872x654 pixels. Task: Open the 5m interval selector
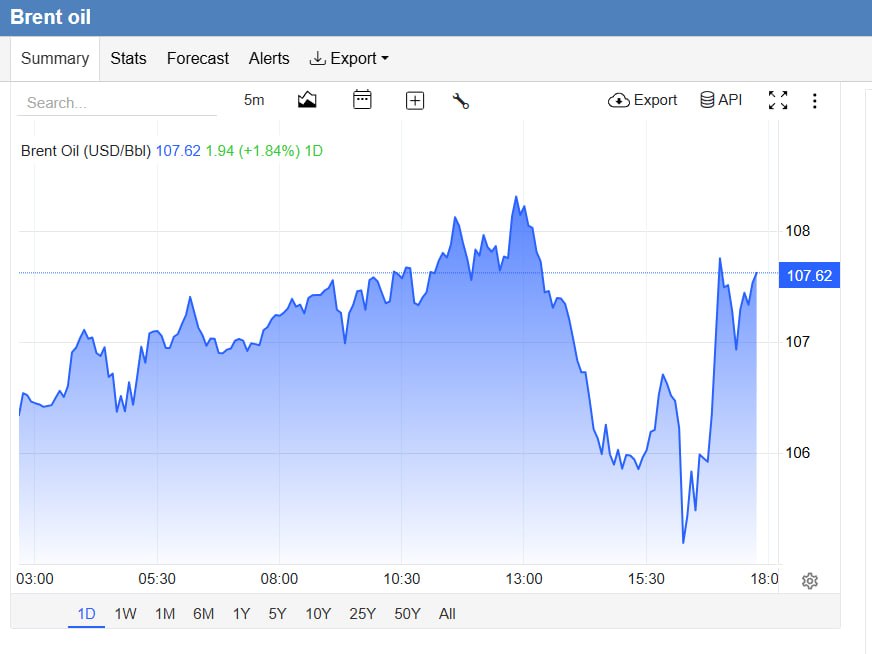254,100
